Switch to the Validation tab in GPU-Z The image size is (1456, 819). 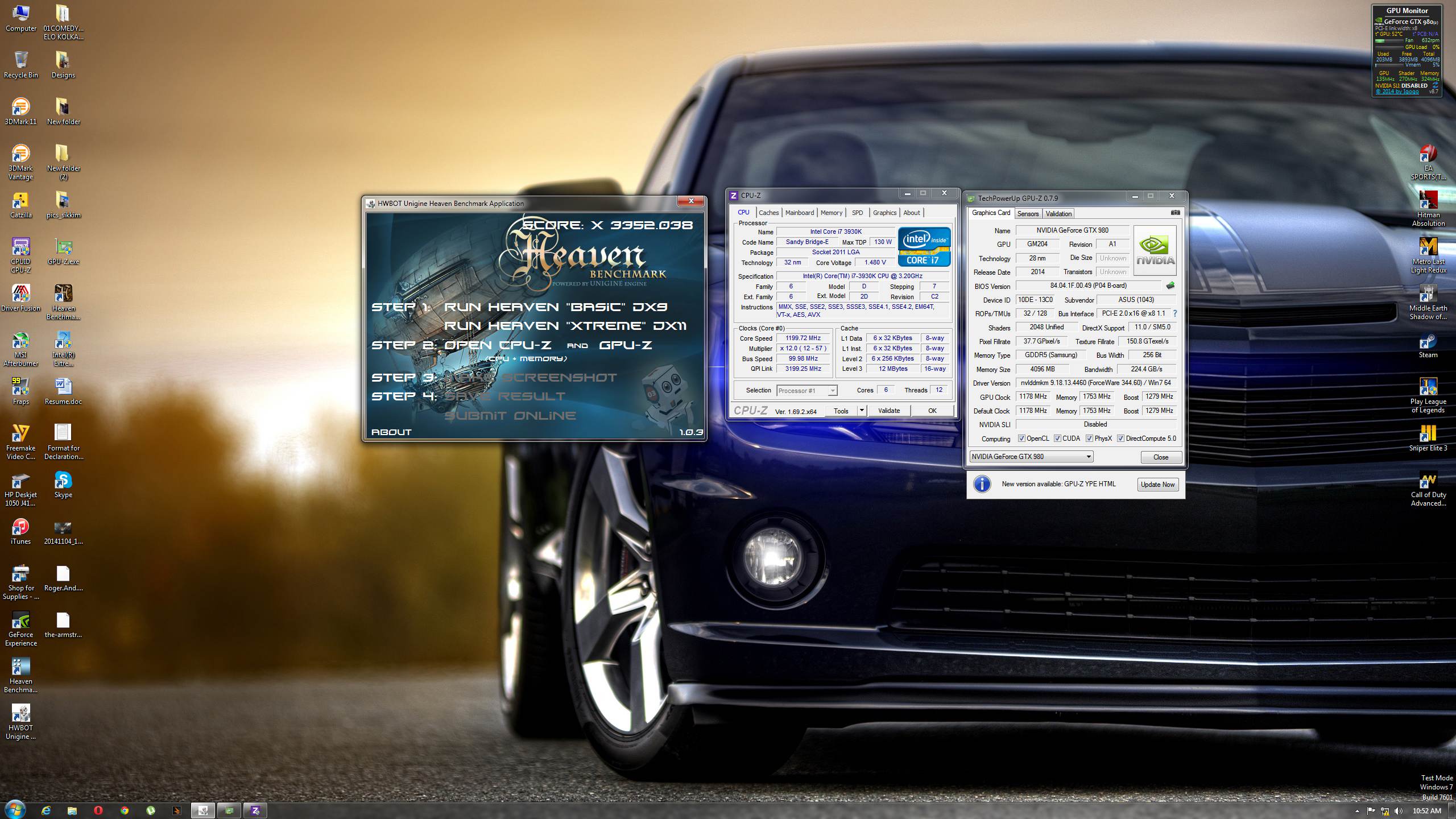(x=1058, y=214)
